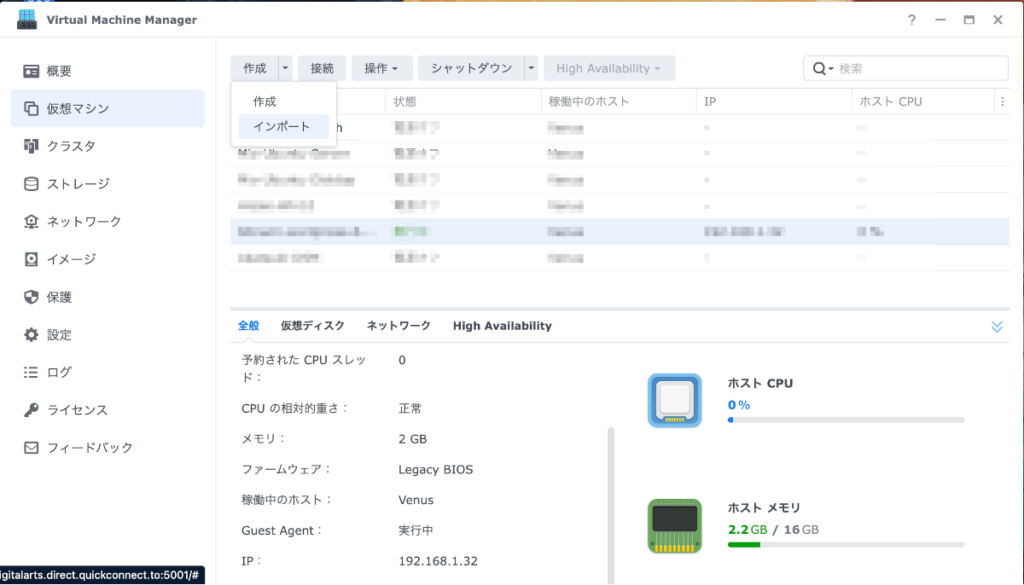Sort by the 稼働中のホスト column header

tap(618, 102)
